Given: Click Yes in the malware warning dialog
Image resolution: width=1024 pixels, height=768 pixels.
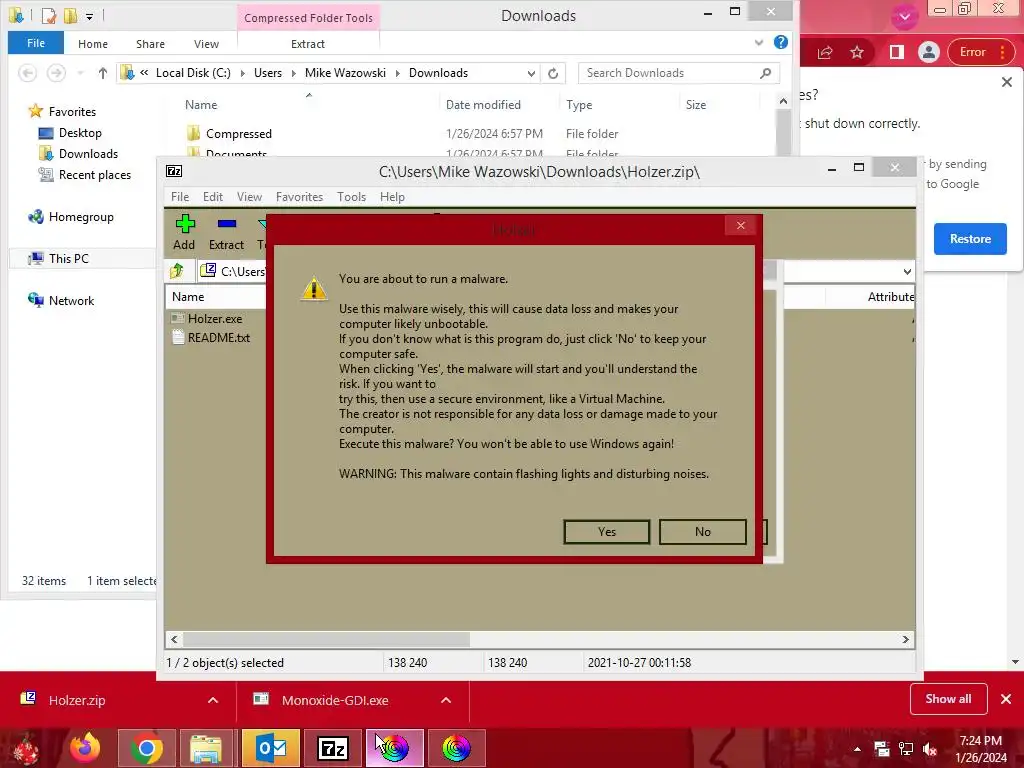Looking at the screenshot, I should click(606, 532).
